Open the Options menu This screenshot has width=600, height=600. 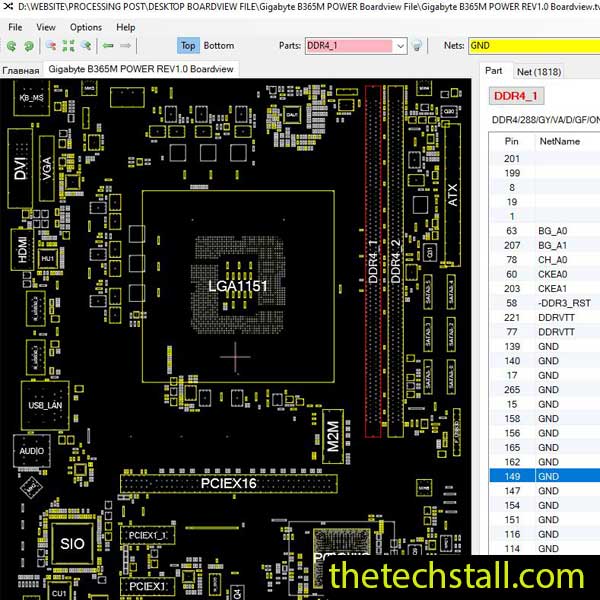point(86,27)
